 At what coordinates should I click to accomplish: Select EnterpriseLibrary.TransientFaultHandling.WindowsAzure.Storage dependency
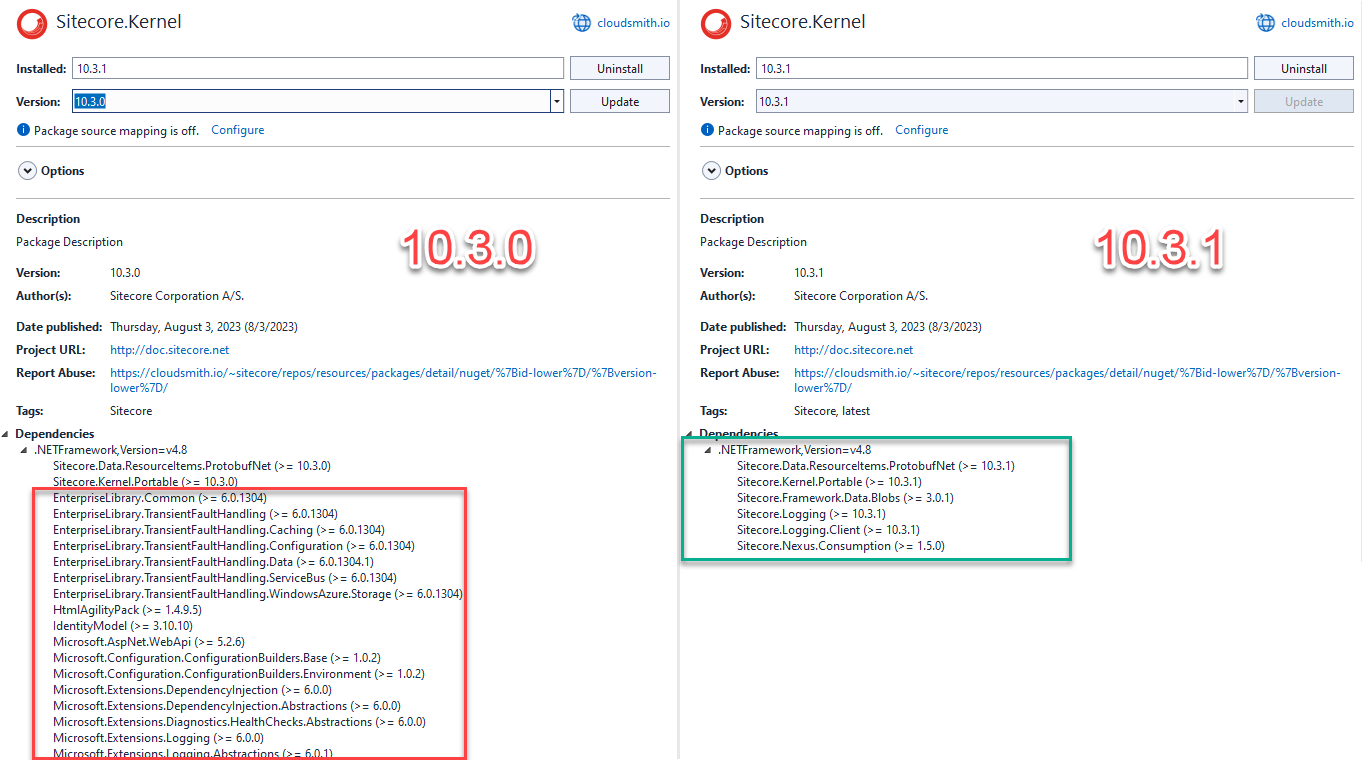(258, 594)
